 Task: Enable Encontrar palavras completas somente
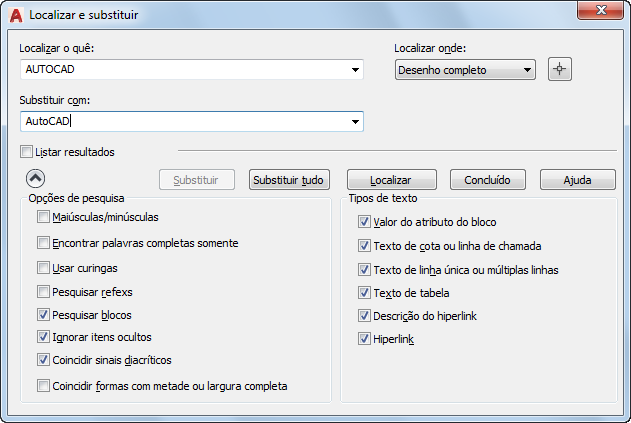(43, 243)
